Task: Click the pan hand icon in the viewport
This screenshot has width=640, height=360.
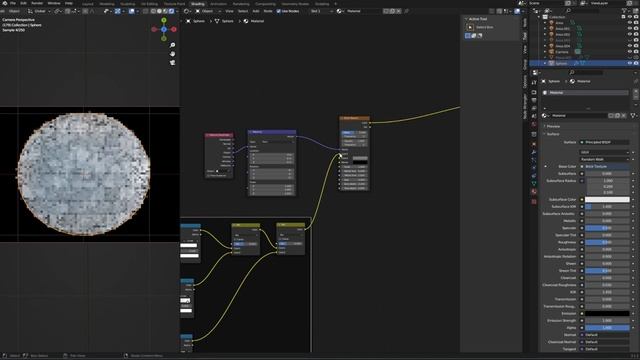Action: [173, 54]
